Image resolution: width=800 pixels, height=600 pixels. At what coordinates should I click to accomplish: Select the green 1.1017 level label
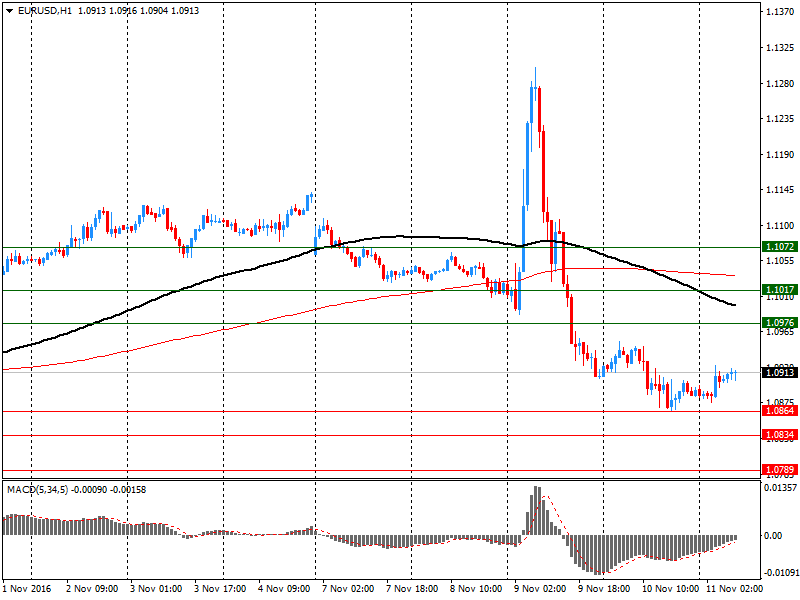(780, 290)
